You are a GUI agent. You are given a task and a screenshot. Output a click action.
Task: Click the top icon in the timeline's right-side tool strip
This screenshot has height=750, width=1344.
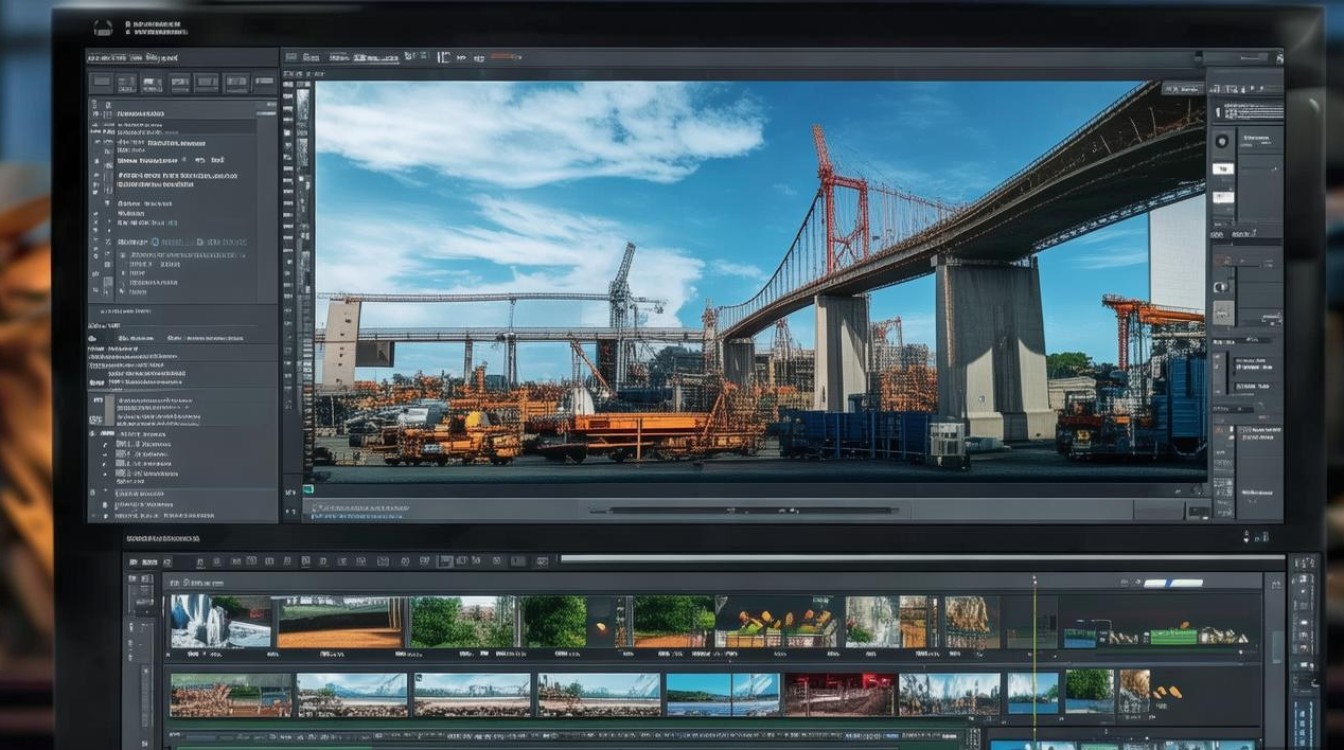[1303, 564]
